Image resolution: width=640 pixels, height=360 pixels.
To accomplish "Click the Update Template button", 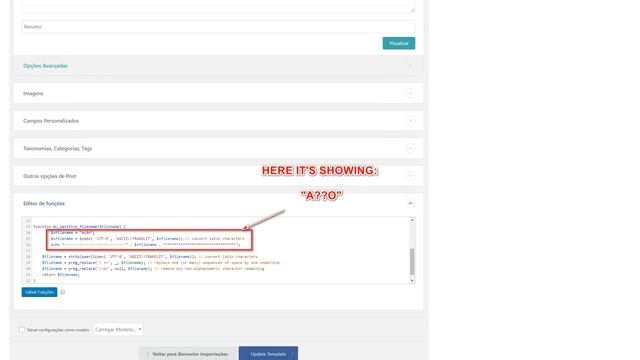I will 268,354.
